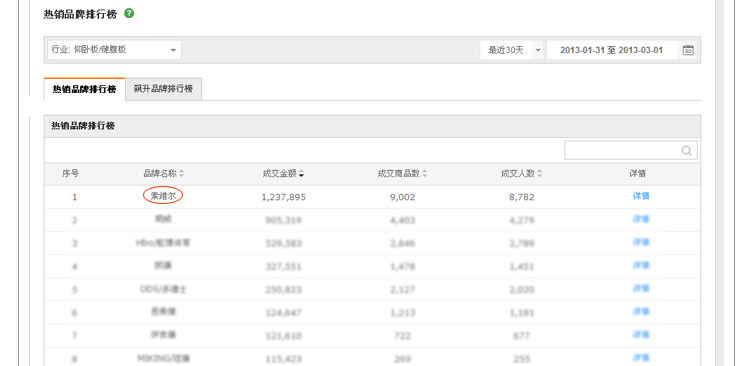The height and width of the screenshot is (366, 750).
Task: Click the green help icon beside 热销品牌排行榜
Action: point(129,13)
